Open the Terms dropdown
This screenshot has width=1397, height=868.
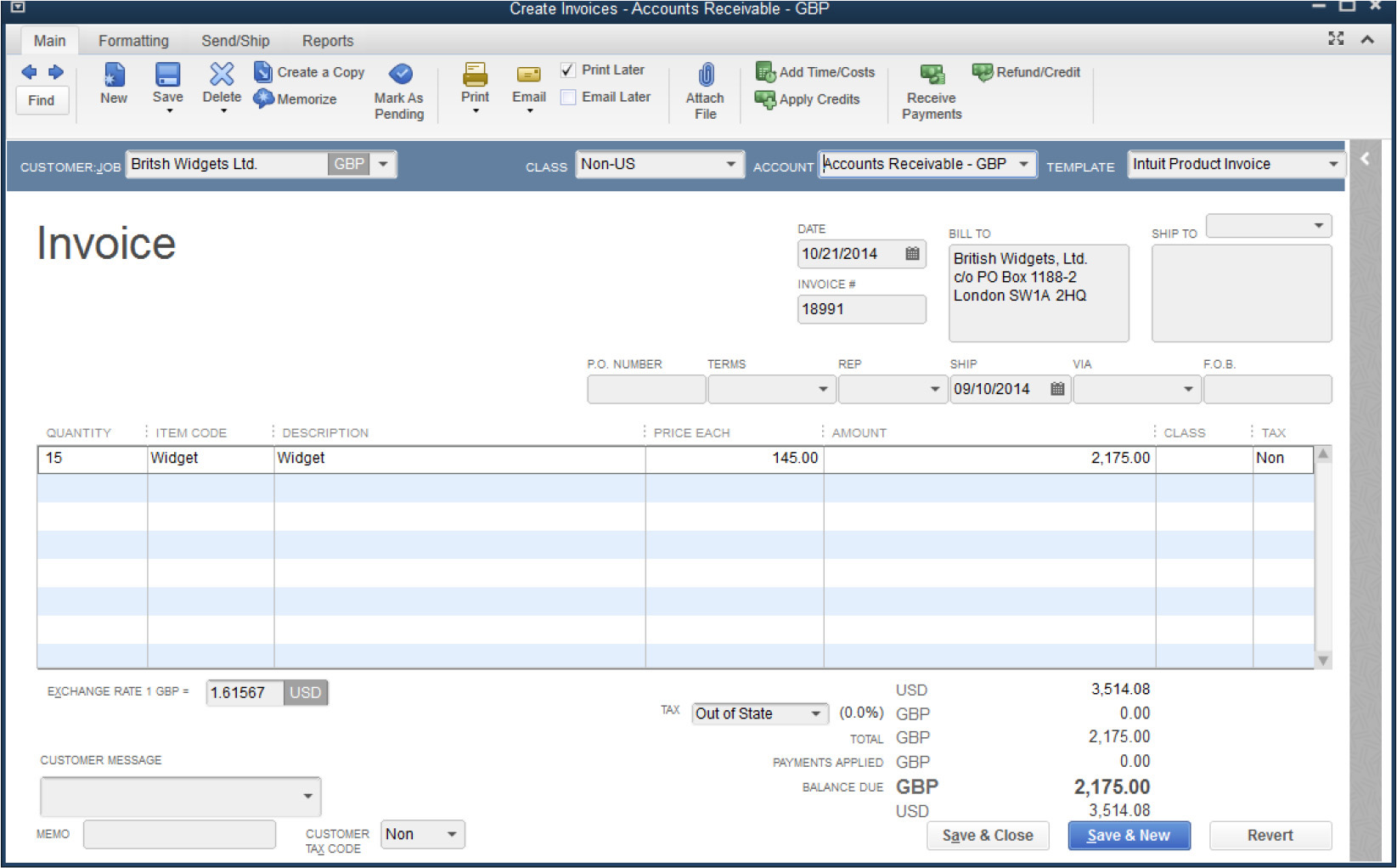click(x=823, y=389)
